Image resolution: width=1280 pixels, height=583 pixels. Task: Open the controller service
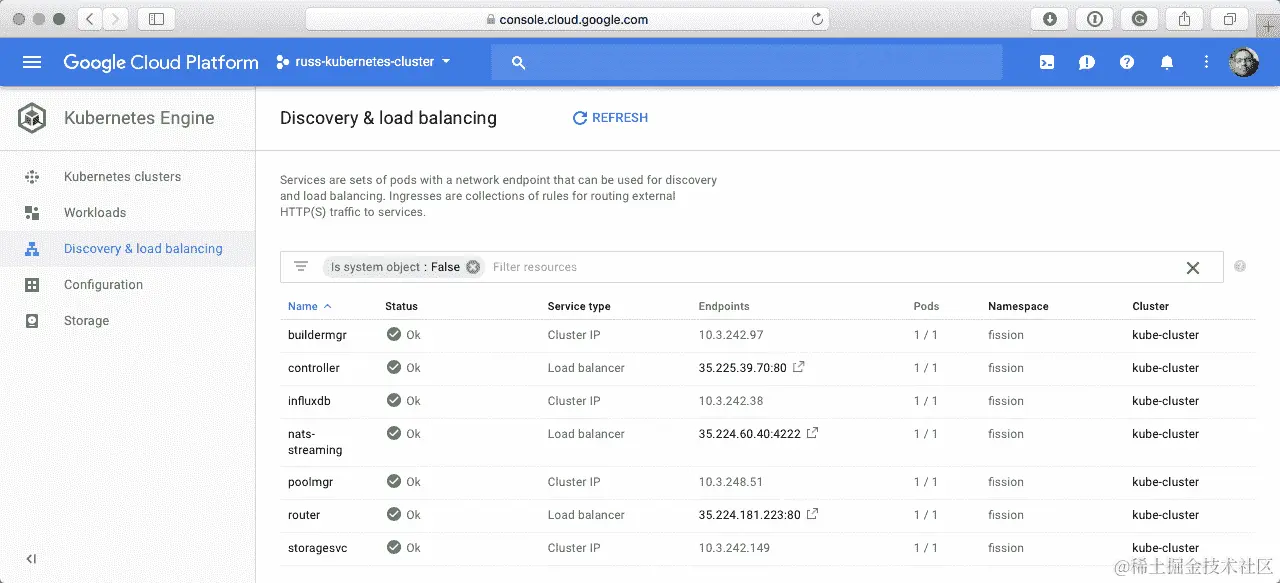click(x=314, y=368)
